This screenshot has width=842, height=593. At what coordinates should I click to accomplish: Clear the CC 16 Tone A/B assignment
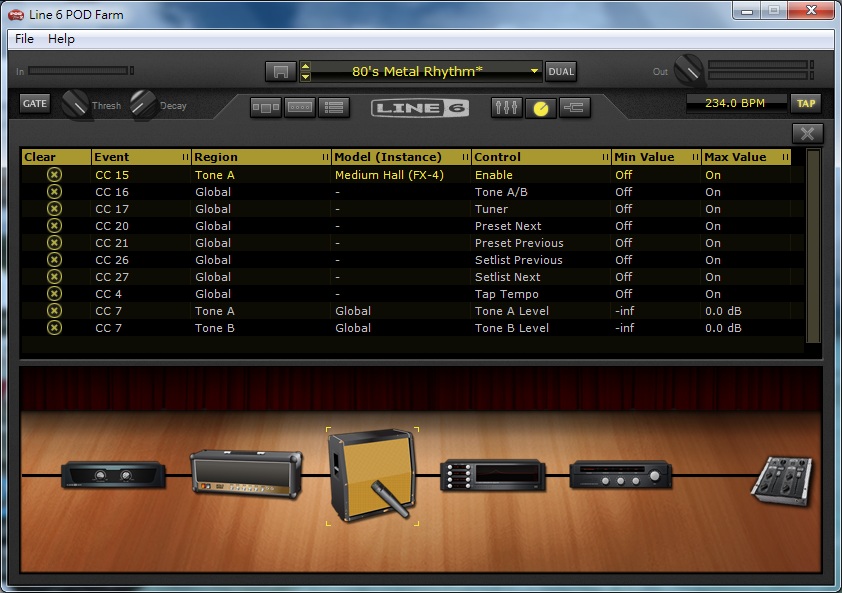click(54, 192)
